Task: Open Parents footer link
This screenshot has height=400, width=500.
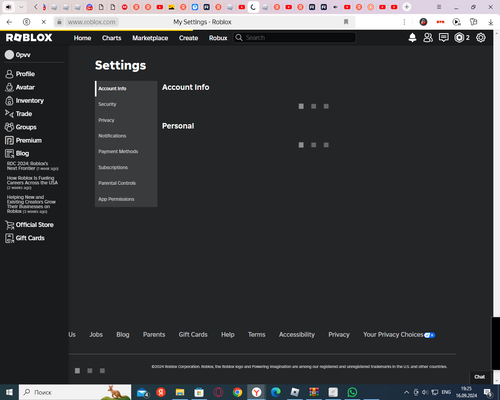Action: click(154, 335)
